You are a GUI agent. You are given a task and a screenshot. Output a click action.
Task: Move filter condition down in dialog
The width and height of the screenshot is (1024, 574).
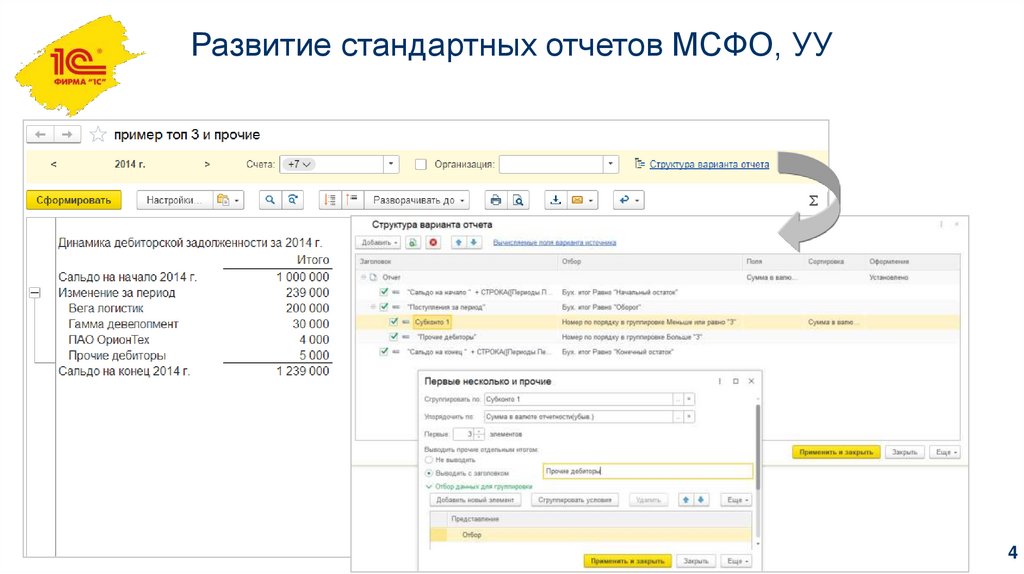pos(701,500)
